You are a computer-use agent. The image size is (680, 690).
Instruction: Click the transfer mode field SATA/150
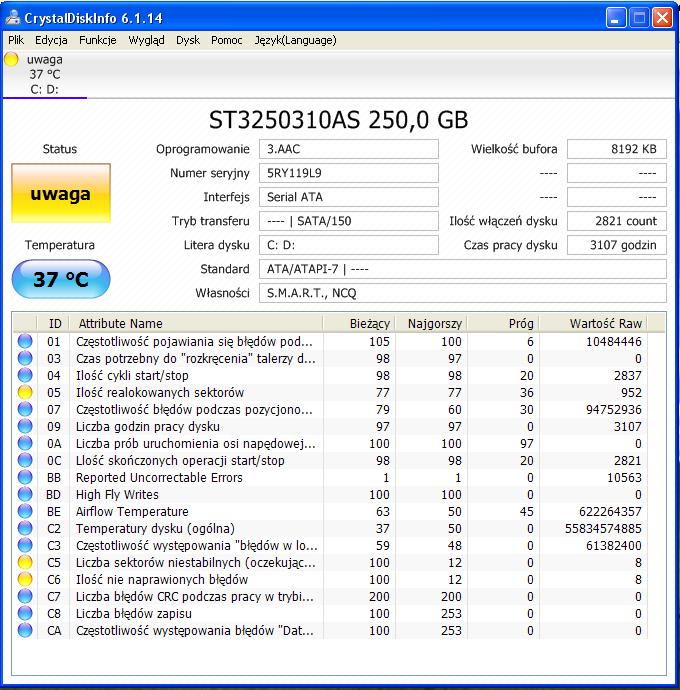click(x=349, y=221)
